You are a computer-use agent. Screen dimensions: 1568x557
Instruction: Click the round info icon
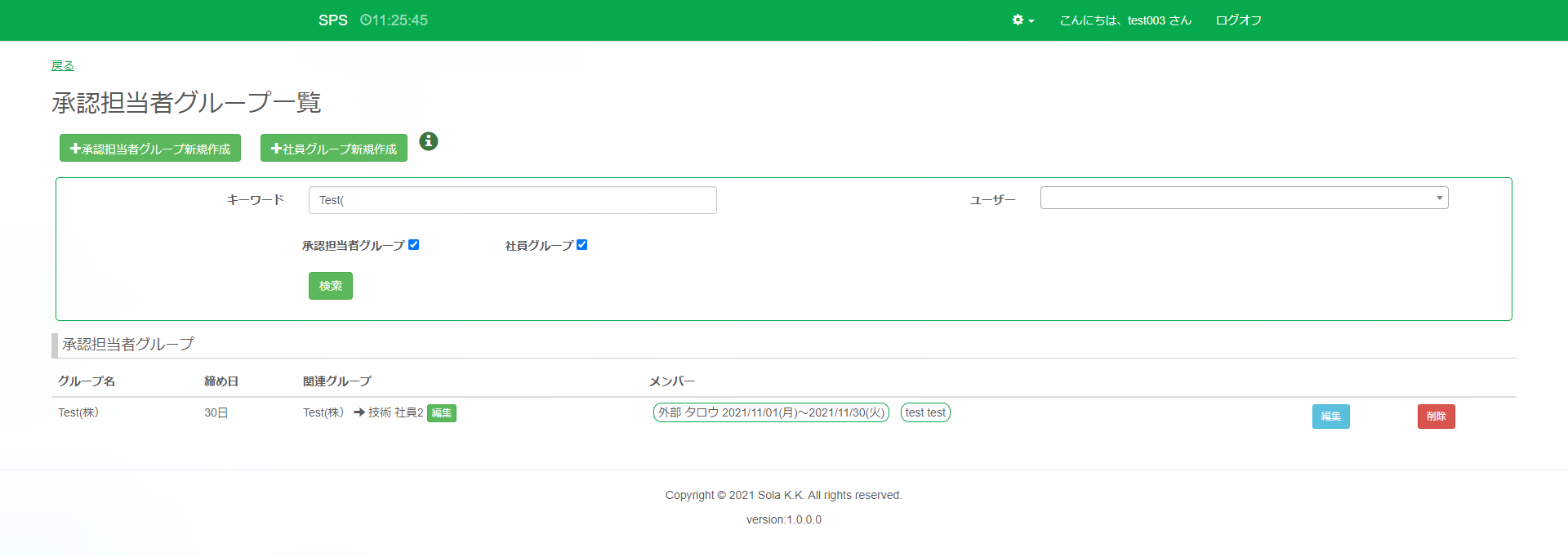[428, 141]
